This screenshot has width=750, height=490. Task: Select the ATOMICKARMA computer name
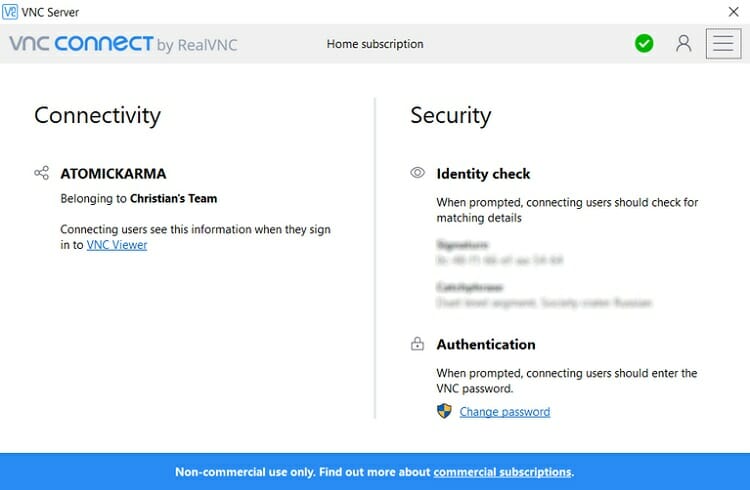pyautogui.click(x=113, y=174)
